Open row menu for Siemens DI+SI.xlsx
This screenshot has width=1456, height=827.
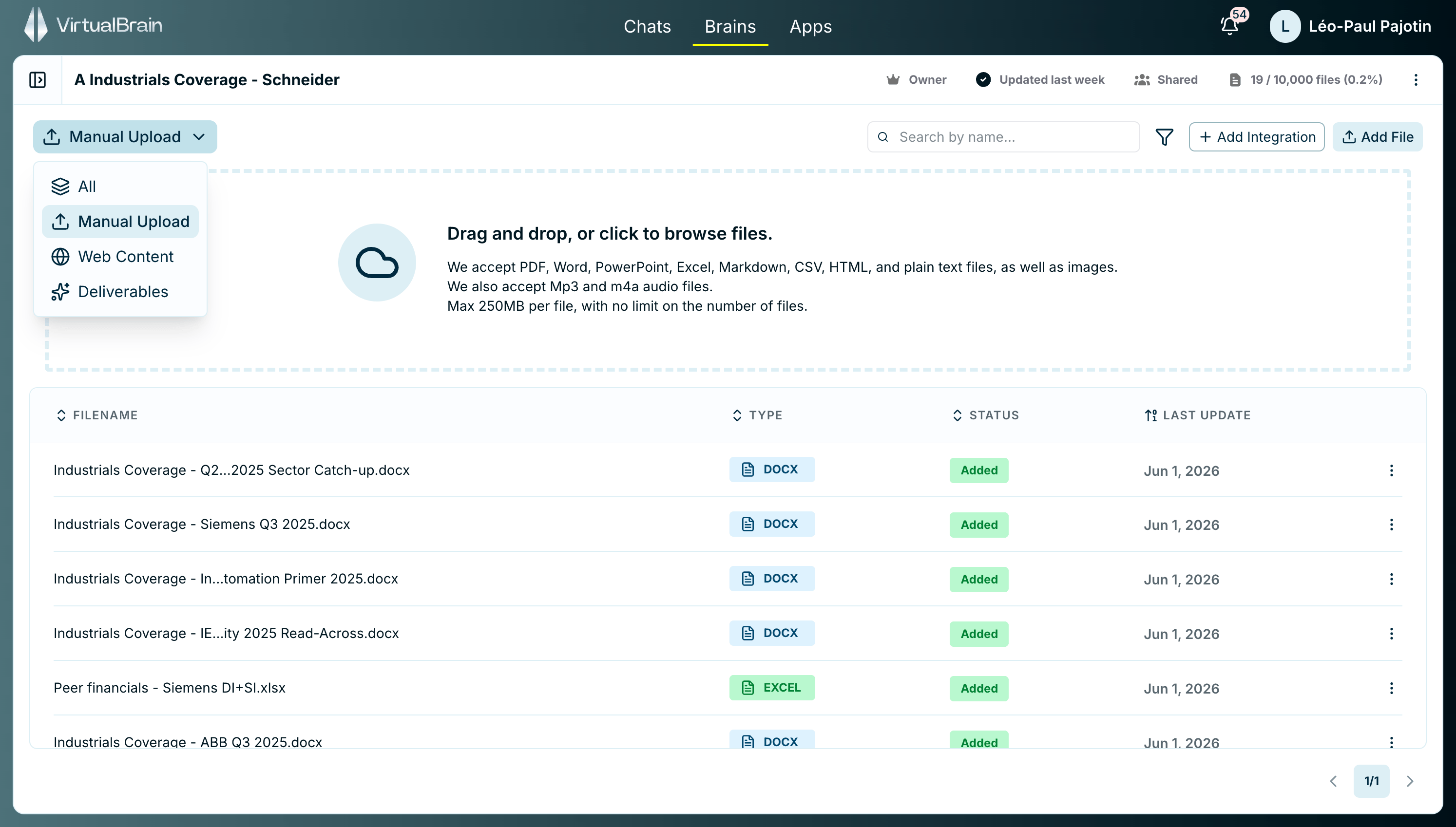(x=1391, y=688)
